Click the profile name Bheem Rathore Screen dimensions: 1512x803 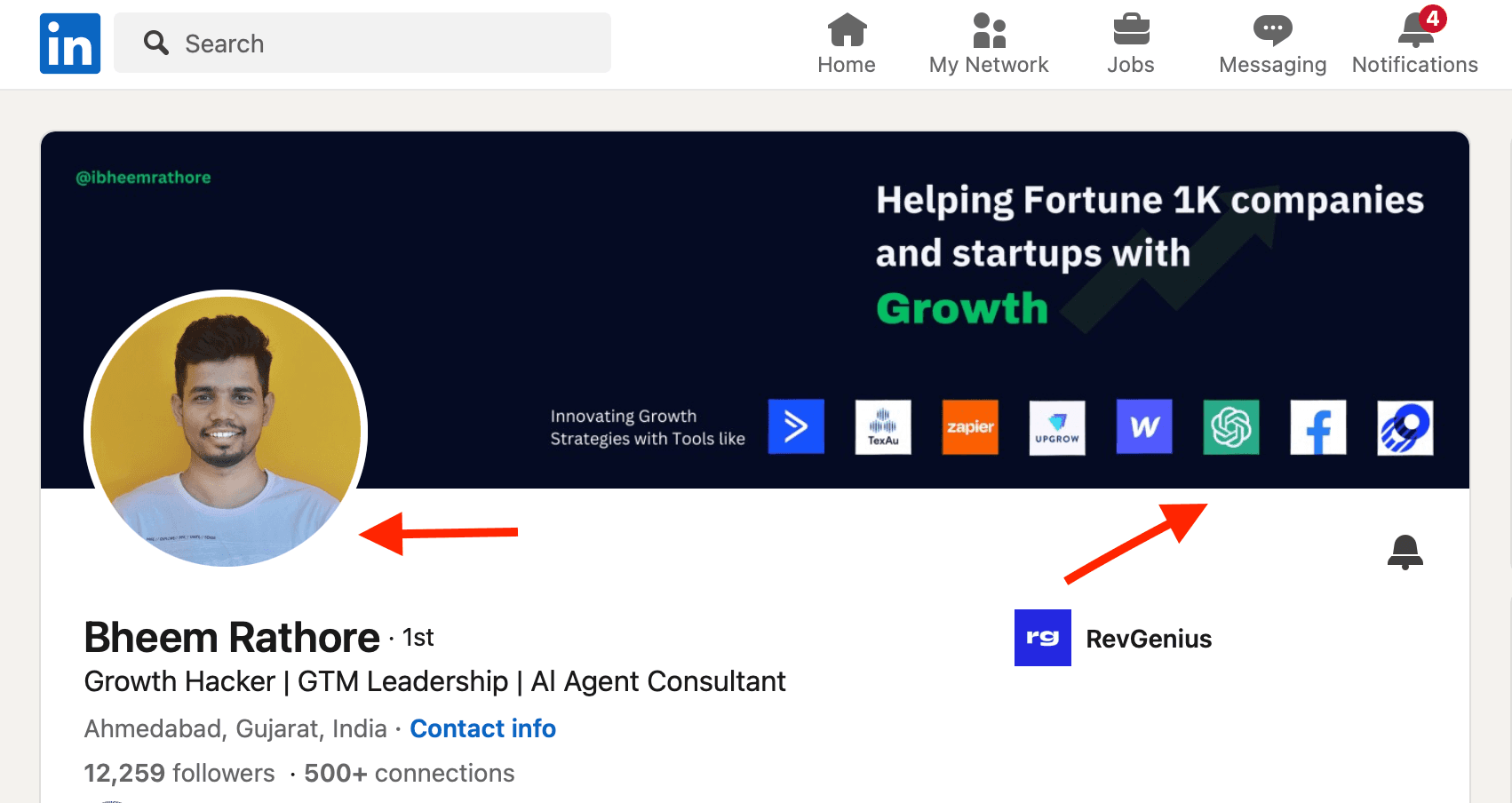click(232, 638)
